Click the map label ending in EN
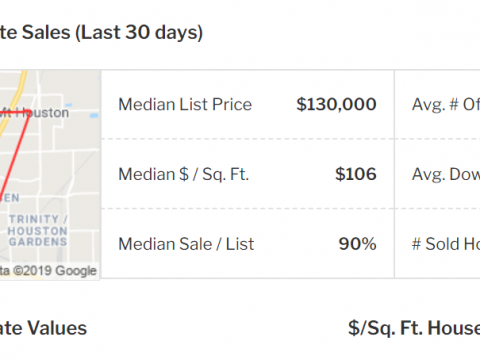The width and height of the screenshot is (480, 360). click(10, 198)
